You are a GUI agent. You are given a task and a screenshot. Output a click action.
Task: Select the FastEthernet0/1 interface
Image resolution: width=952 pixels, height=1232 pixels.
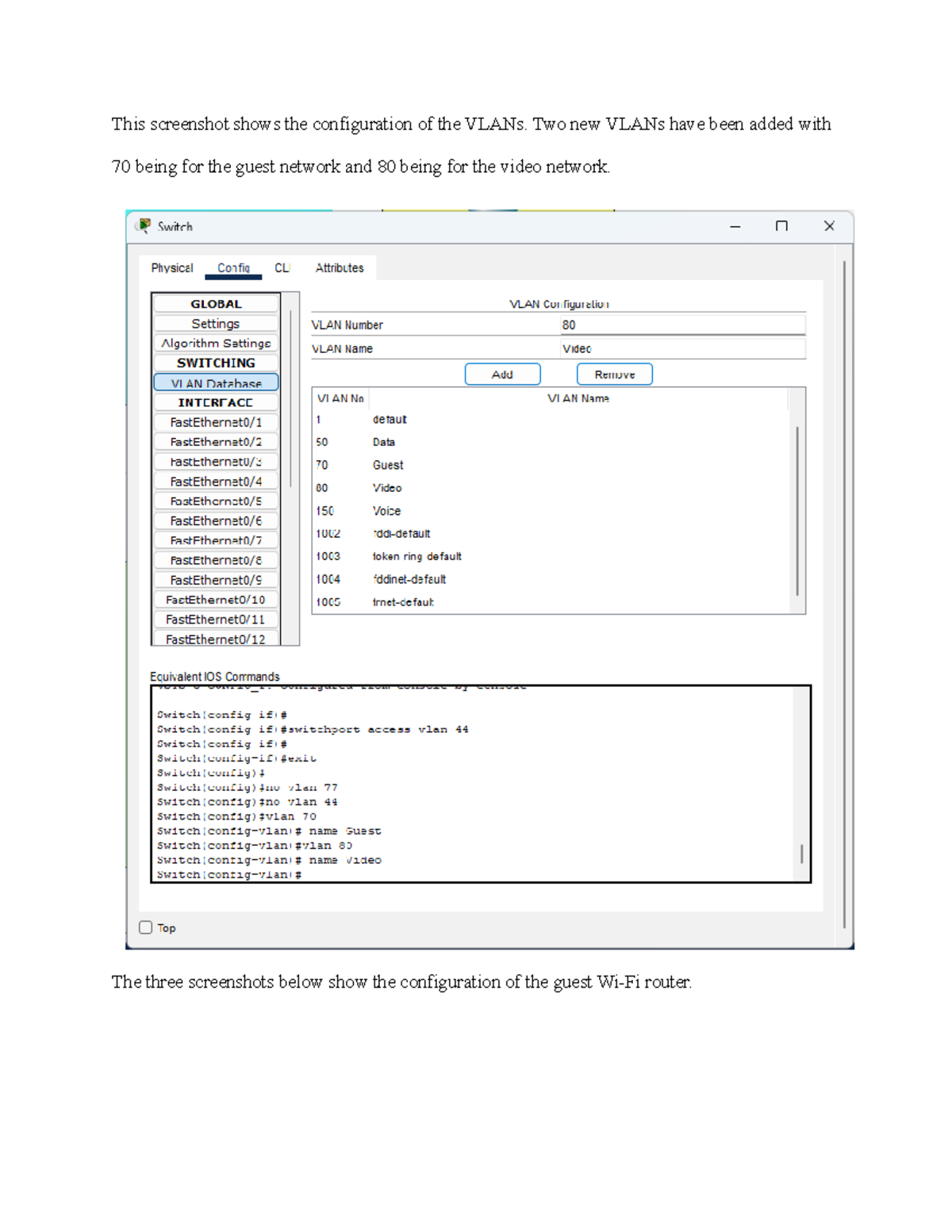tap(214, 422)
